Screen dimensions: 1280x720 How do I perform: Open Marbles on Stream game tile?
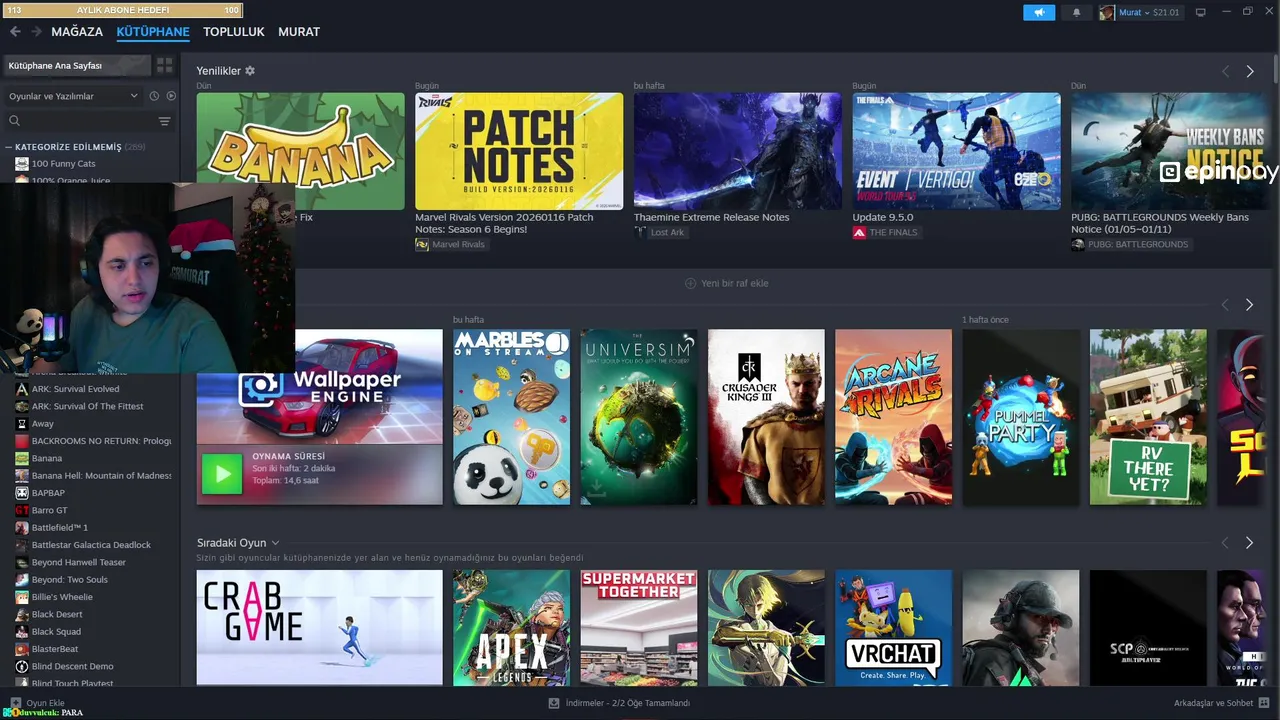pyautogui.click(x=512, y=417)
